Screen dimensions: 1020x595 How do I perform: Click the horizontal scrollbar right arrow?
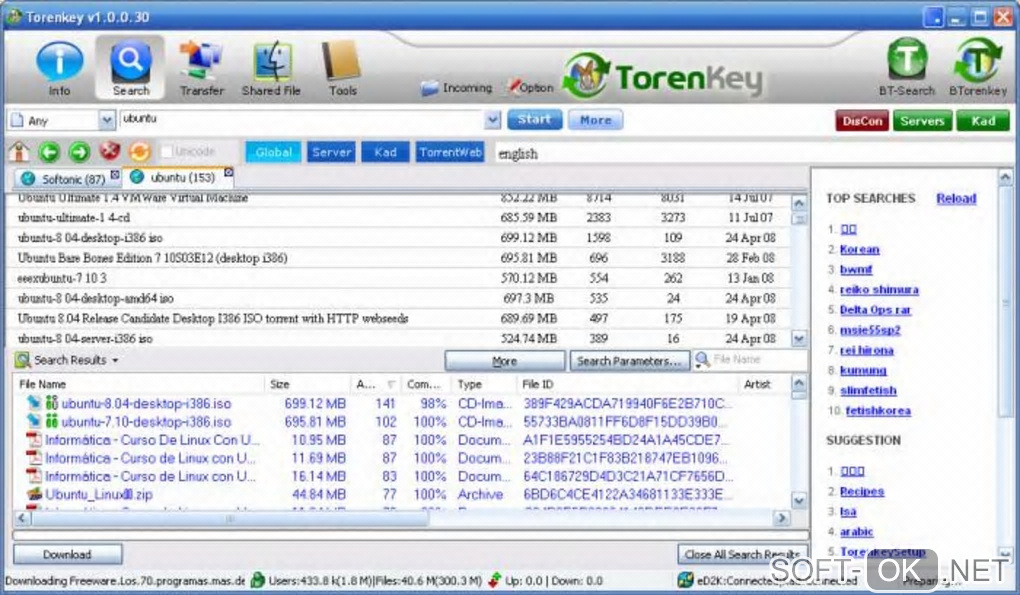click(x=781, y=518)
